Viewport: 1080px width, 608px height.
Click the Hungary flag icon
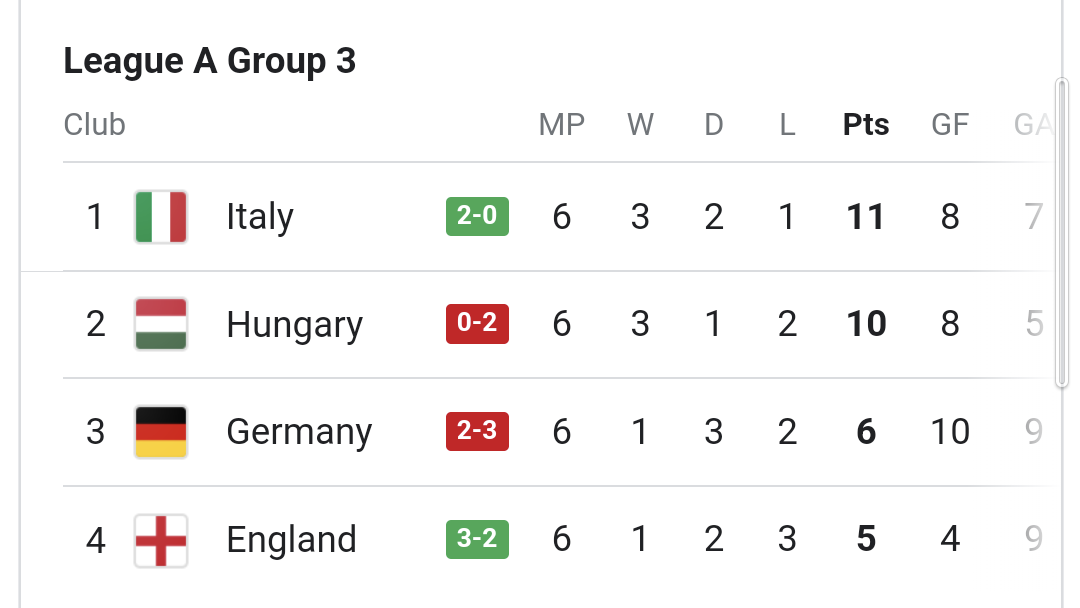pos(160,324)
